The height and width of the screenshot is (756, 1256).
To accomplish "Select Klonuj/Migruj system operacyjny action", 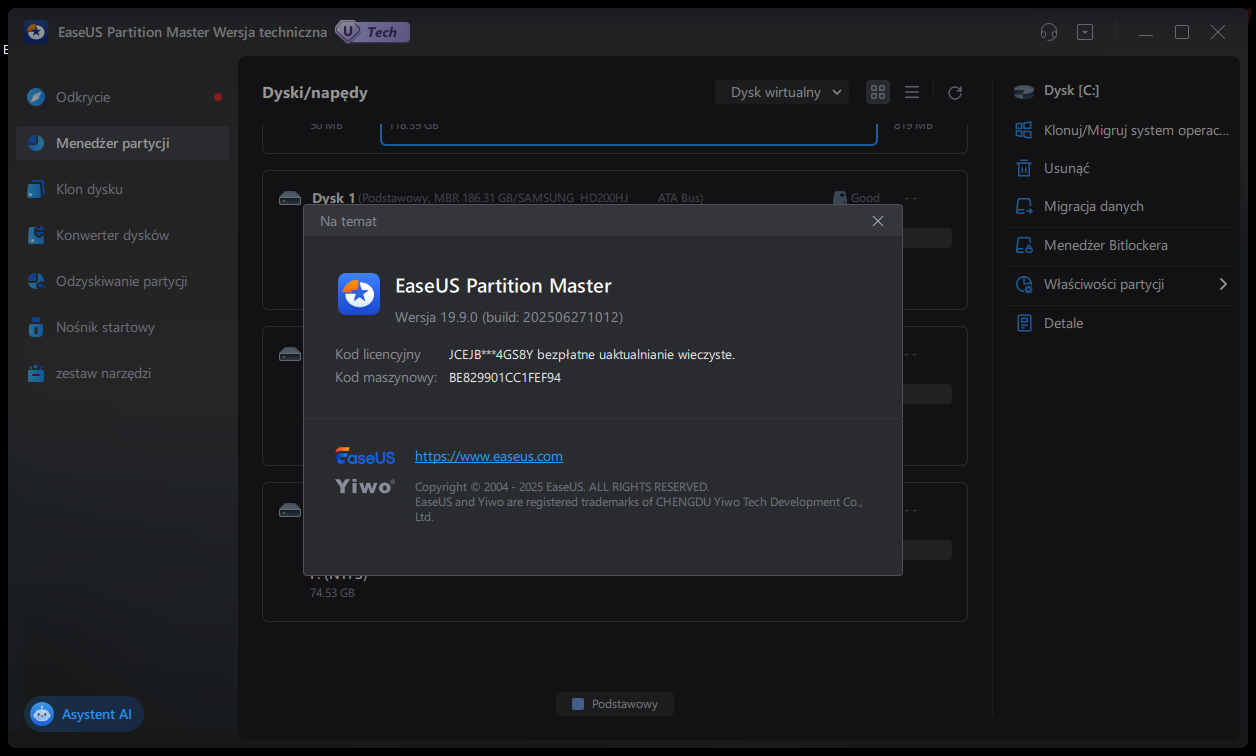I will click(1122, 130).
